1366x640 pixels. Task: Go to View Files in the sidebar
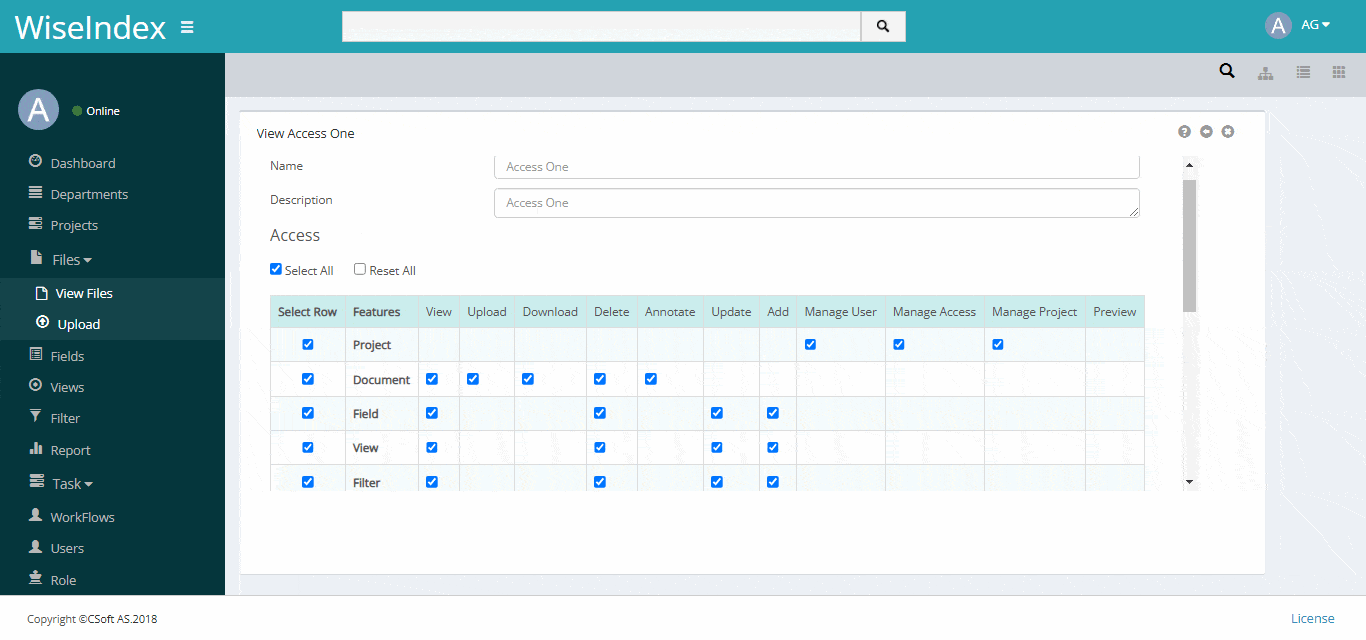pos(84,292)
